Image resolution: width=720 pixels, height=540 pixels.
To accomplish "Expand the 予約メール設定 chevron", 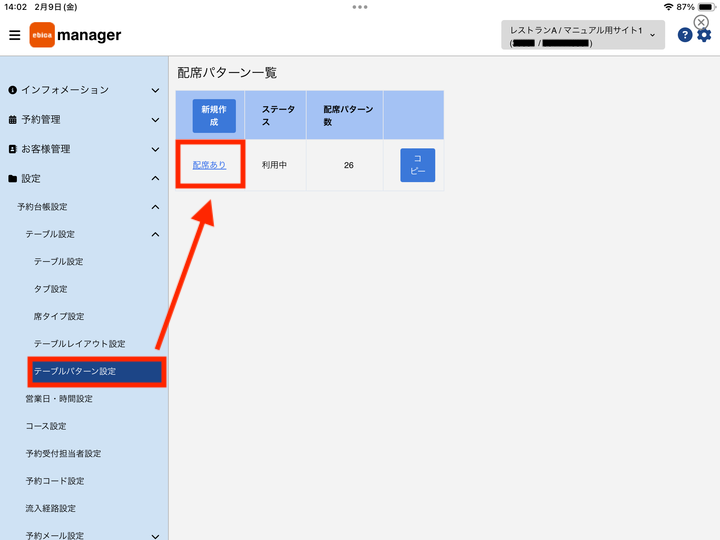I will (156, 535).
